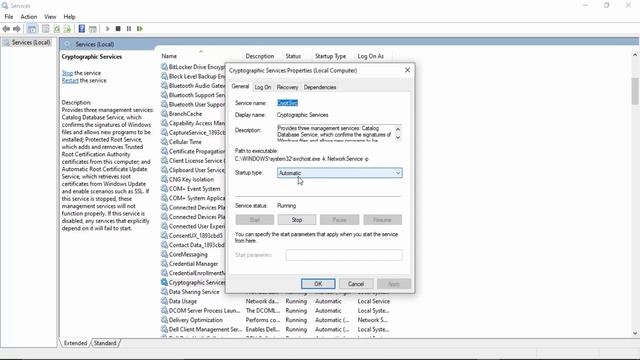Switch to the Dependencies tab
The height and width of the screenshot is (360, 640).
(x=320, y=87)
